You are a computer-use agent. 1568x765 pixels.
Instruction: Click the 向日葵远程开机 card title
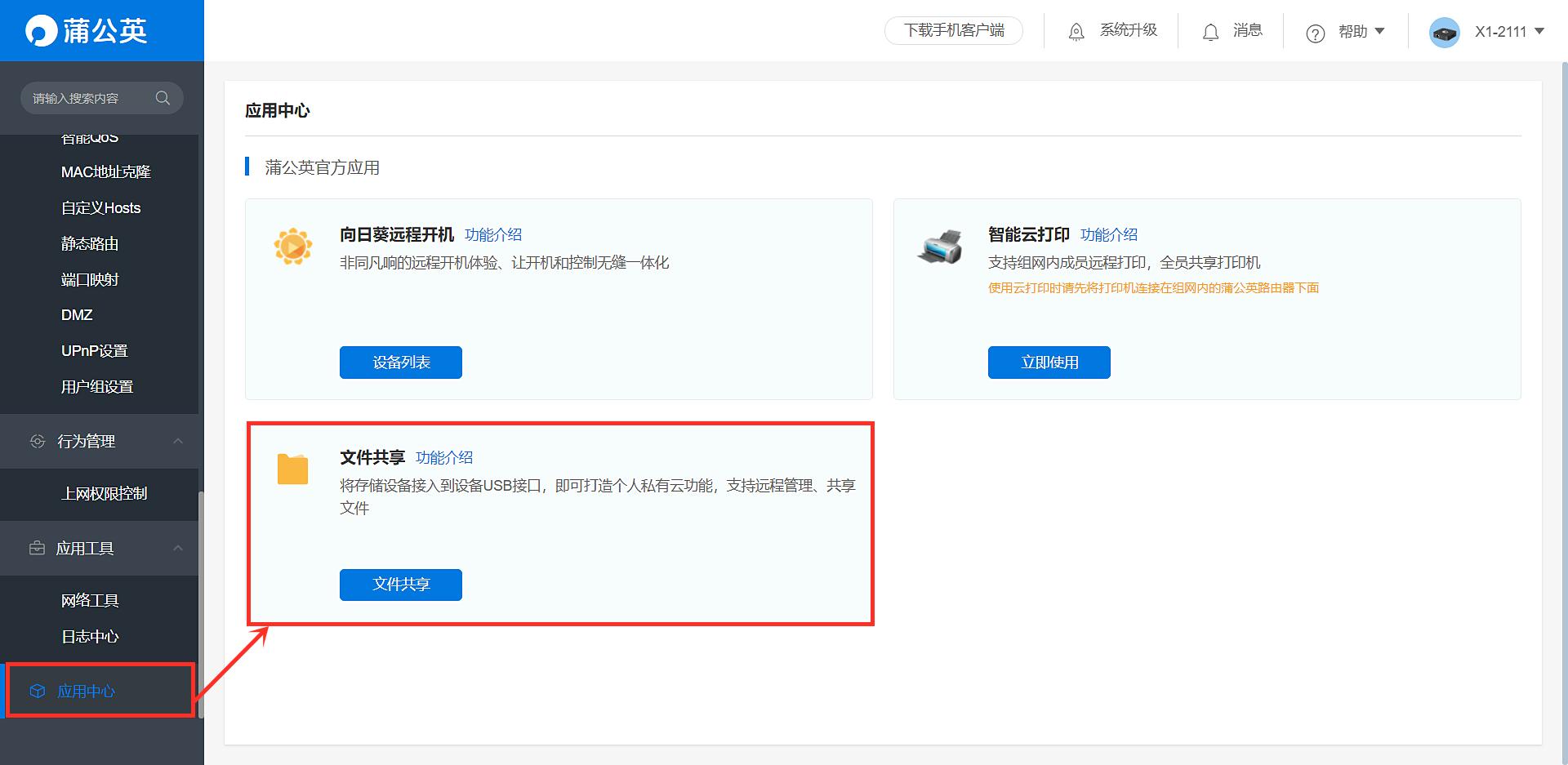tap(397, 235)
